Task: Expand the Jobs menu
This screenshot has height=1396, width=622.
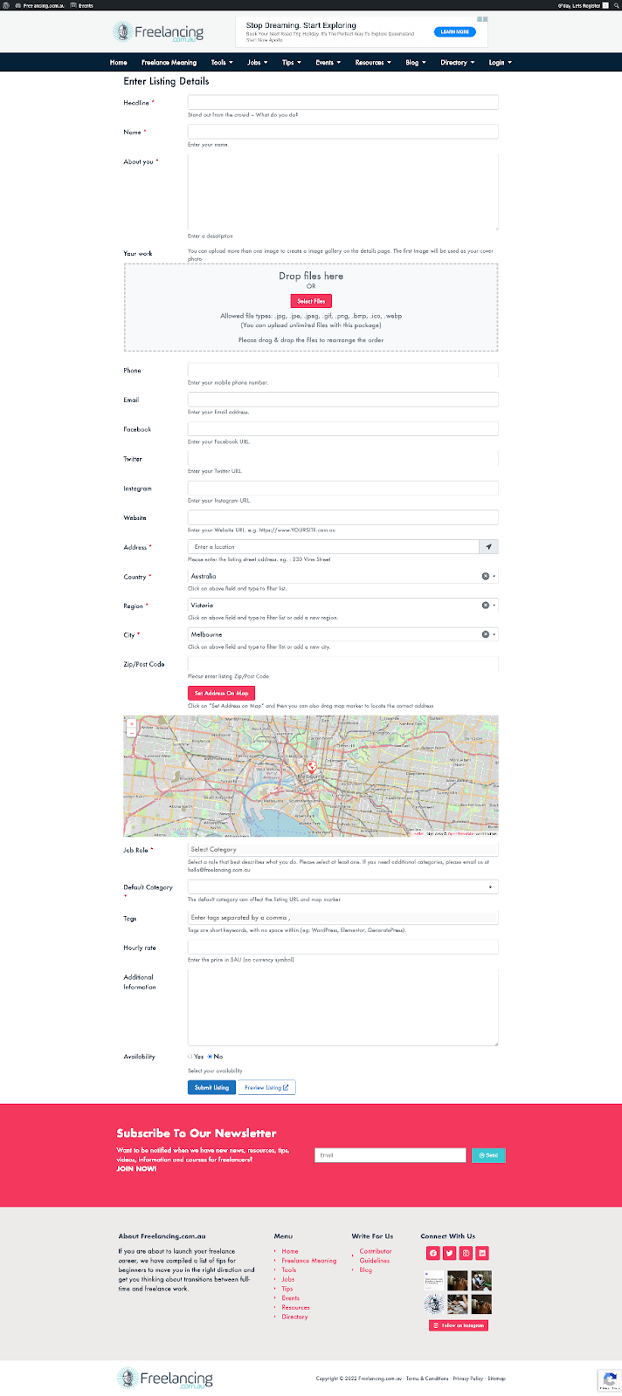Action: click(257, 62)
